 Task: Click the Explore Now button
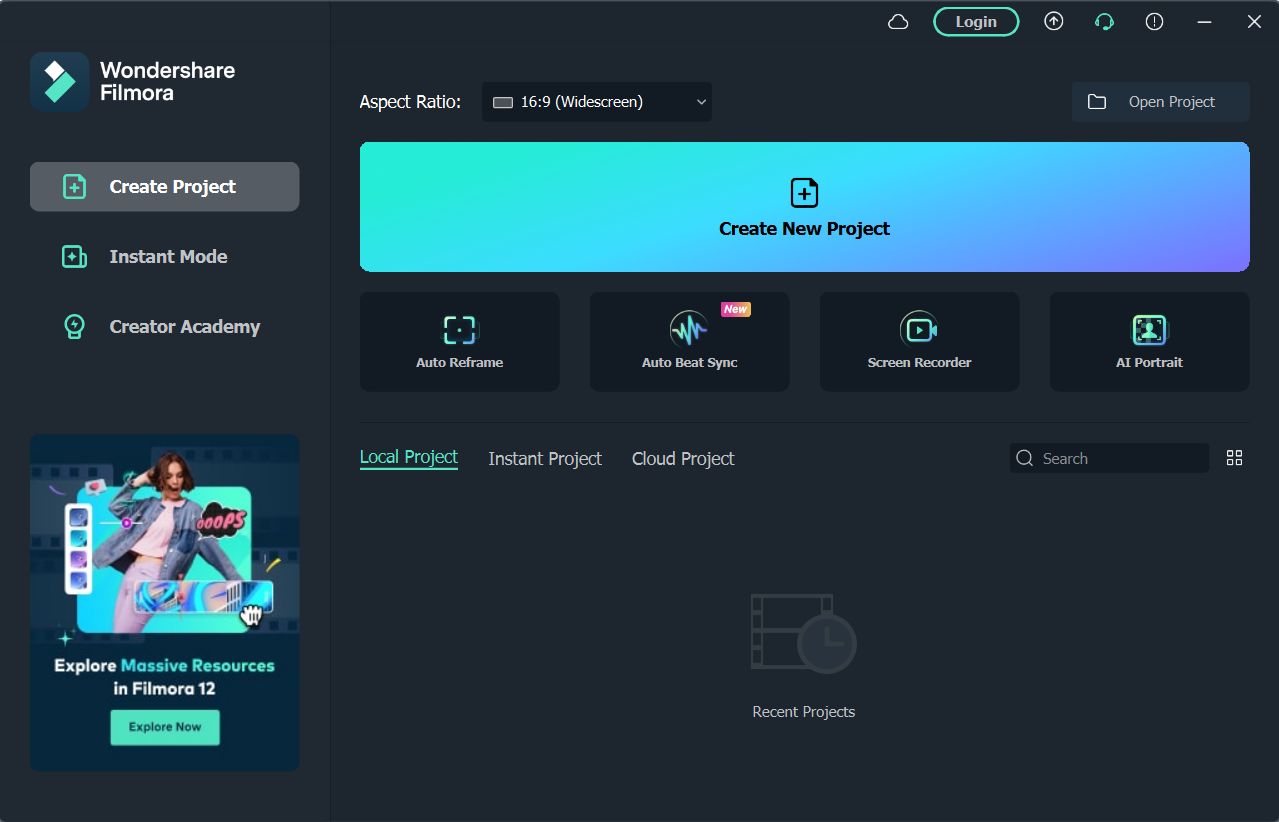[165, 727]
